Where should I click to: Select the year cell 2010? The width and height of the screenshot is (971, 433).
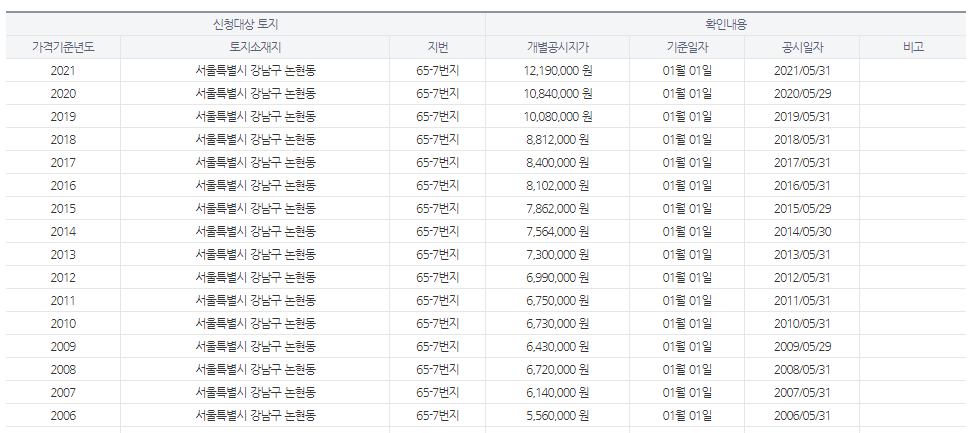click(x=63, y=323)
